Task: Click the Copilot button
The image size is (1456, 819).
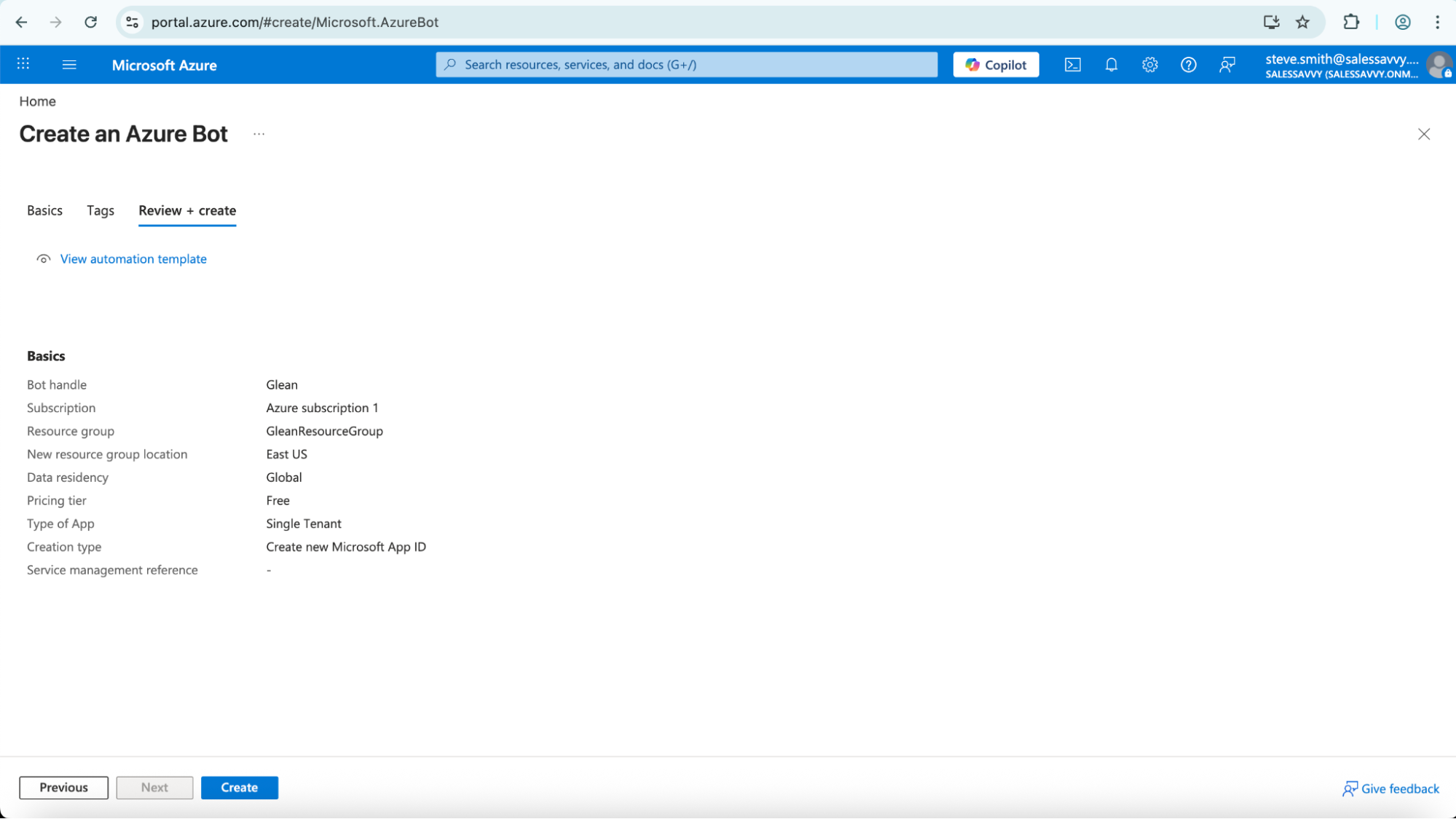Action: tap(996, 65)
